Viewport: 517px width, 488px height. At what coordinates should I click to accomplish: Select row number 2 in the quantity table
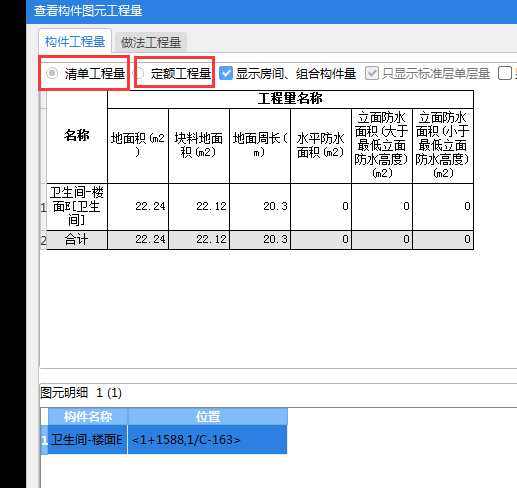[x=43, y=240]
